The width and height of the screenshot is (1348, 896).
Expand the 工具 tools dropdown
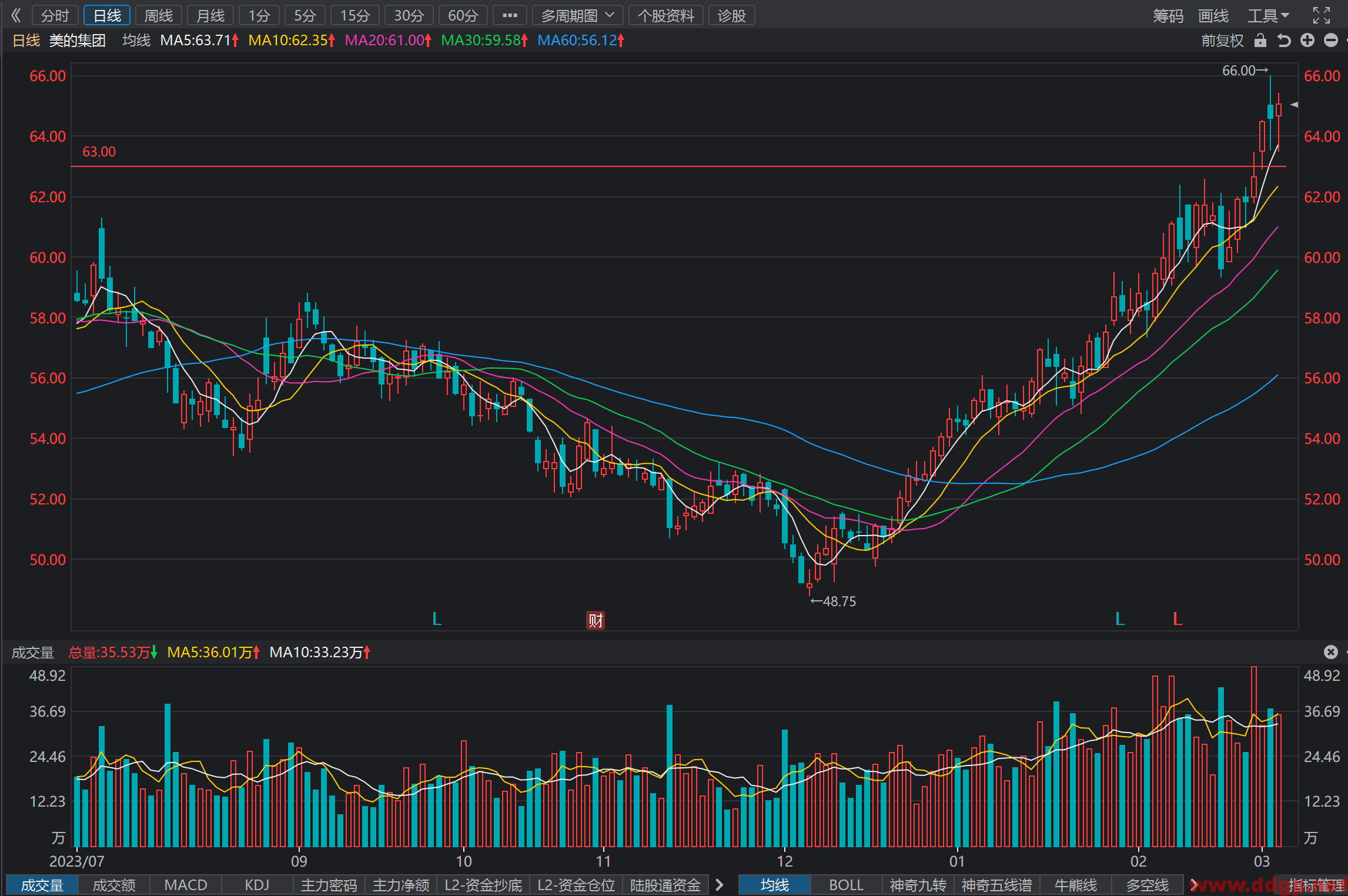pos(1268,15)
